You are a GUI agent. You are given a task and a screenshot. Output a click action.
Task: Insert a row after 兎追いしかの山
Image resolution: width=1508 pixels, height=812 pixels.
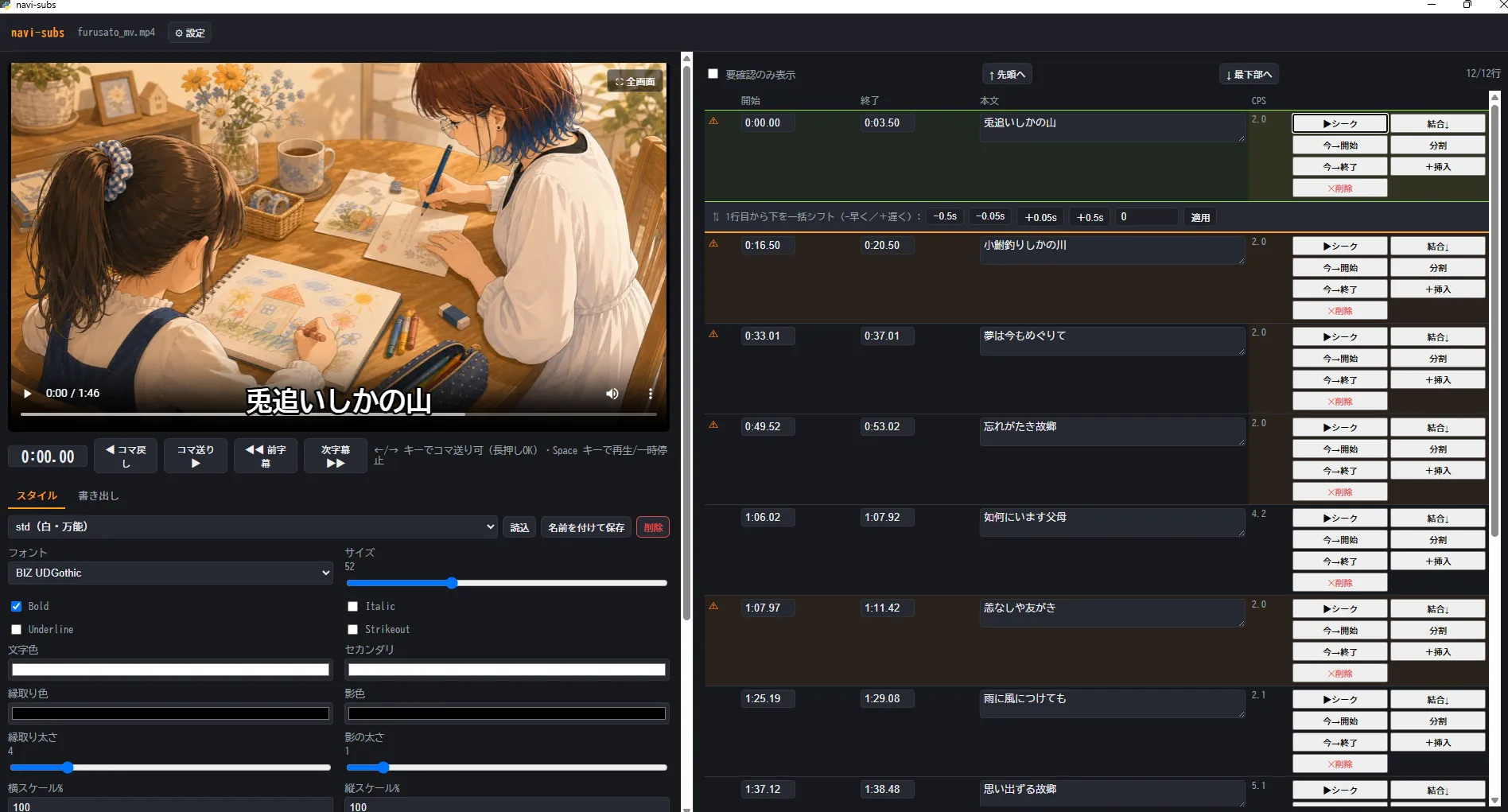(x=1438, y=167)
